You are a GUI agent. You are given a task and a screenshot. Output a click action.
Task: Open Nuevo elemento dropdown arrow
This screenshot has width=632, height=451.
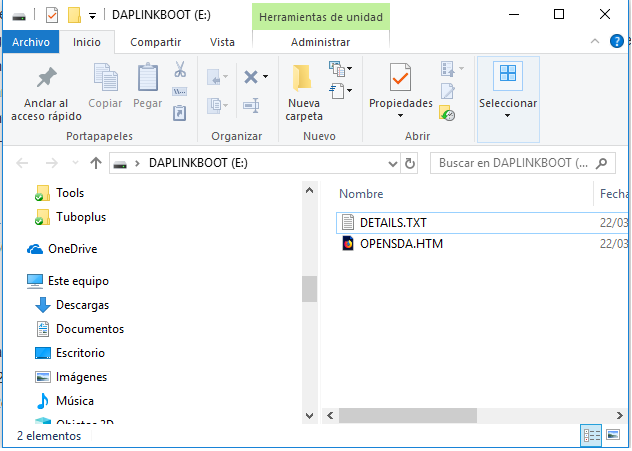(349, 69)
